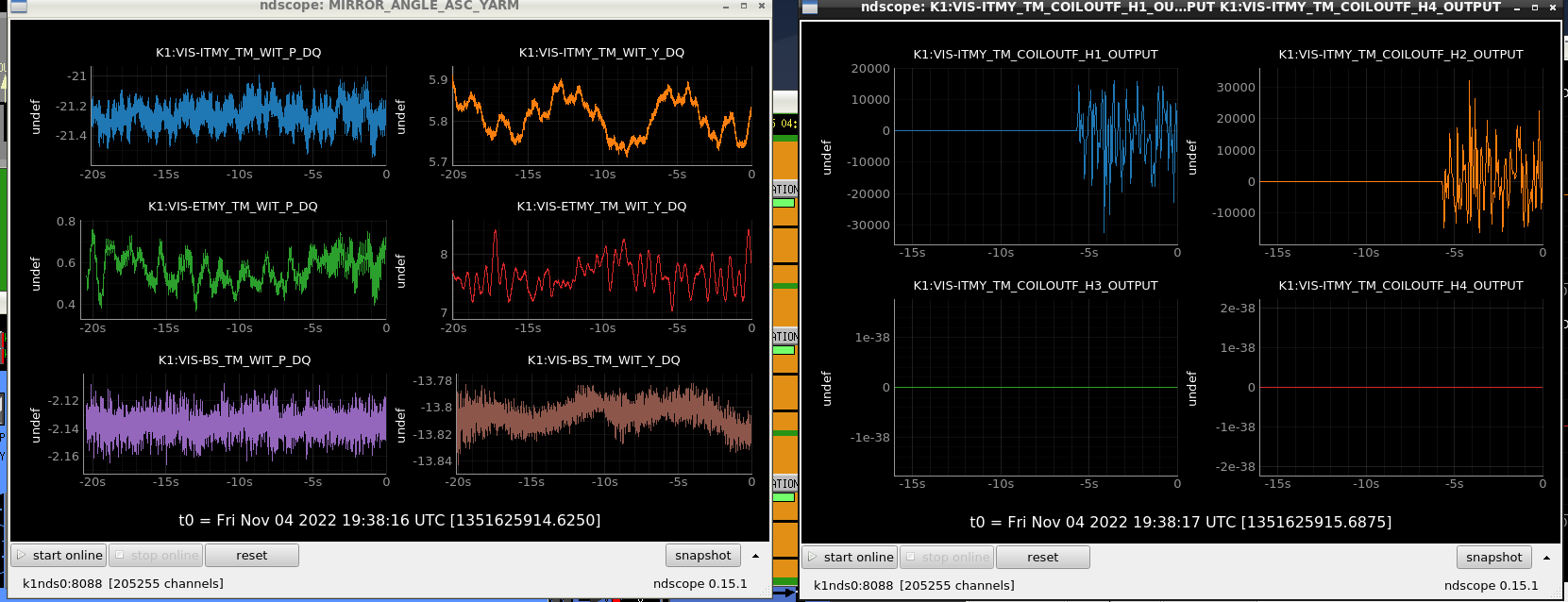
Task: Maximize the COILOUTF ndscope window
Action: [1535, 8]
